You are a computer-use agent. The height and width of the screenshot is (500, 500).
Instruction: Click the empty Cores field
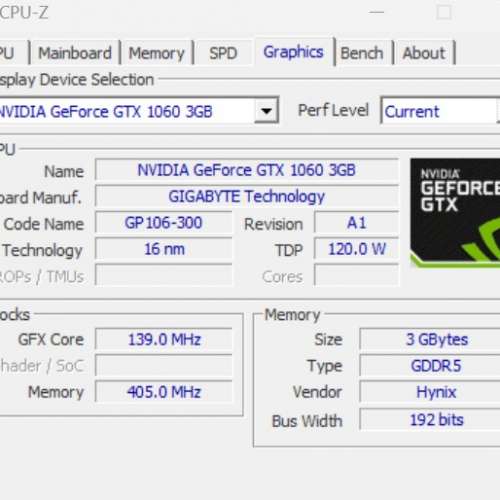click(x=356, y=275)
